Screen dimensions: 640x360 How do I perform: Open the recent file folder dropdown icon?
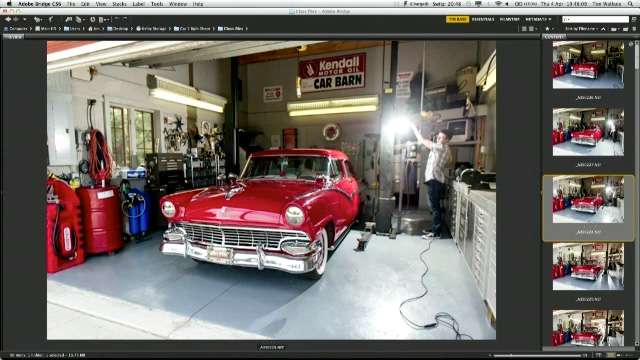click(x=614, y=29)
